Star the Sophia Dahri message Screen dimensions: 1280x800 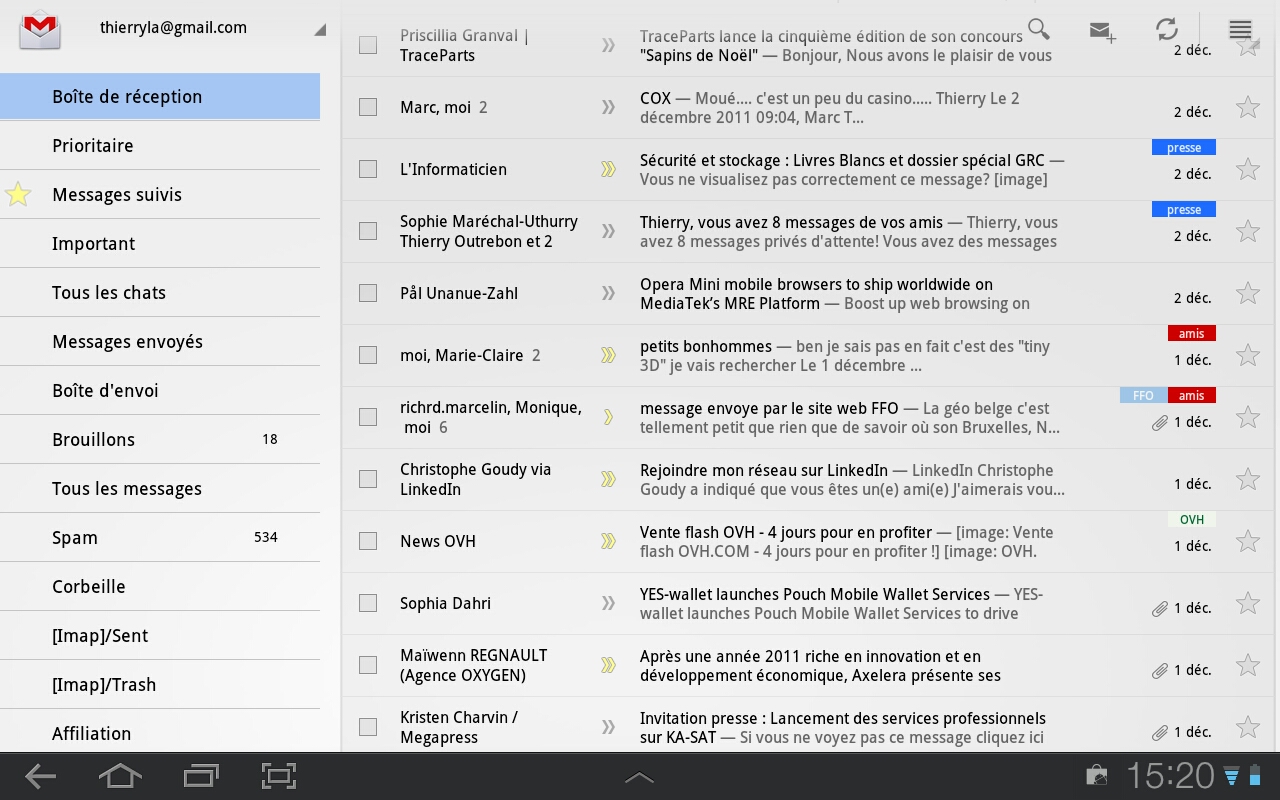click(1247, 603)
